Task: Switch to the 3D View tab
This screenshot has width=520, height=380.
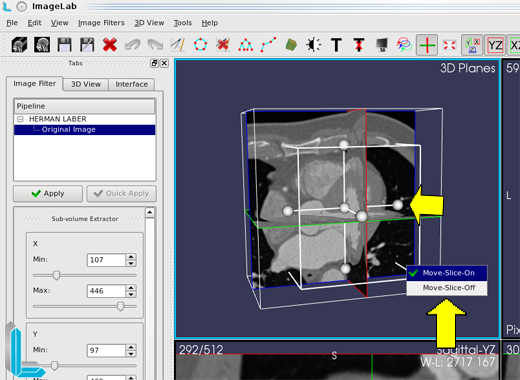Action: pos(86,84)
